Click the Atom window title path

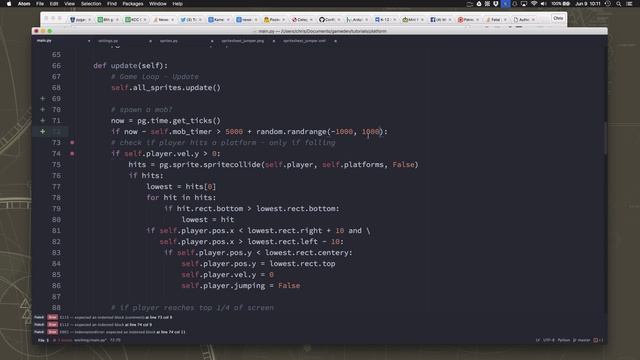(x=322, y=31)
